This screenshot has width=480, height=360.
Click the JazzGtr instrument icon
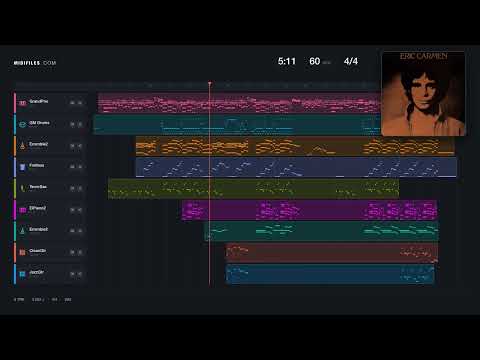[x=22, y=274]
